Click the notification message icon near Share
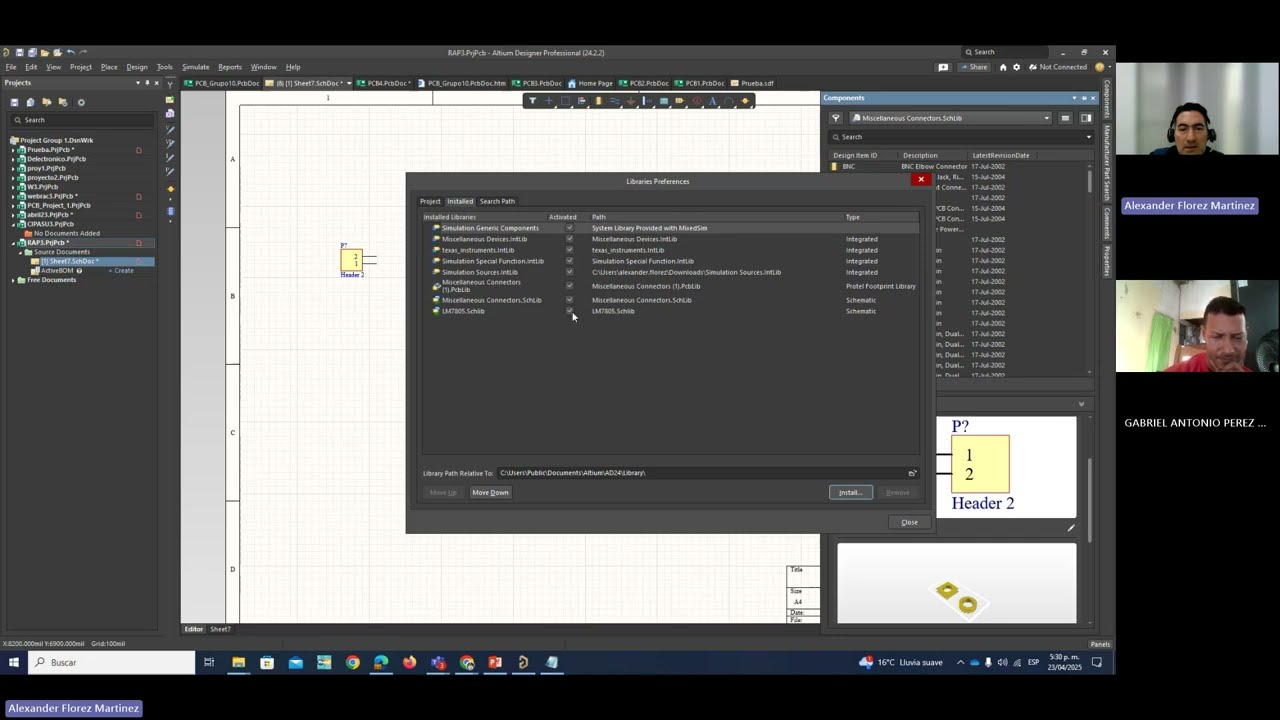This screenshot has width=1280, height=720. 943,67
